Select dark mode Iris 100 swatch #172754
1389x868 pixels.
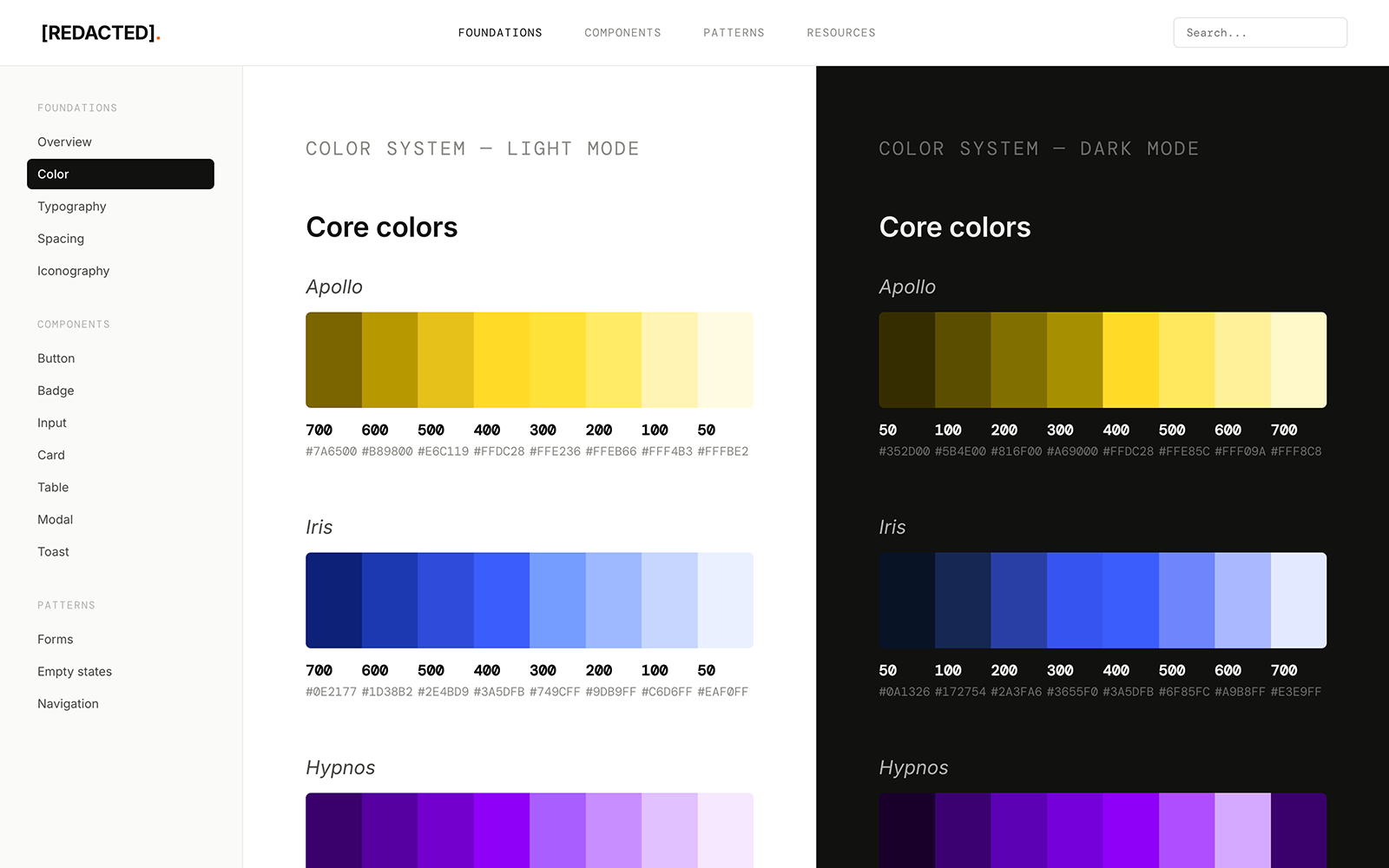pyautogui.click(x=963, y=601)
